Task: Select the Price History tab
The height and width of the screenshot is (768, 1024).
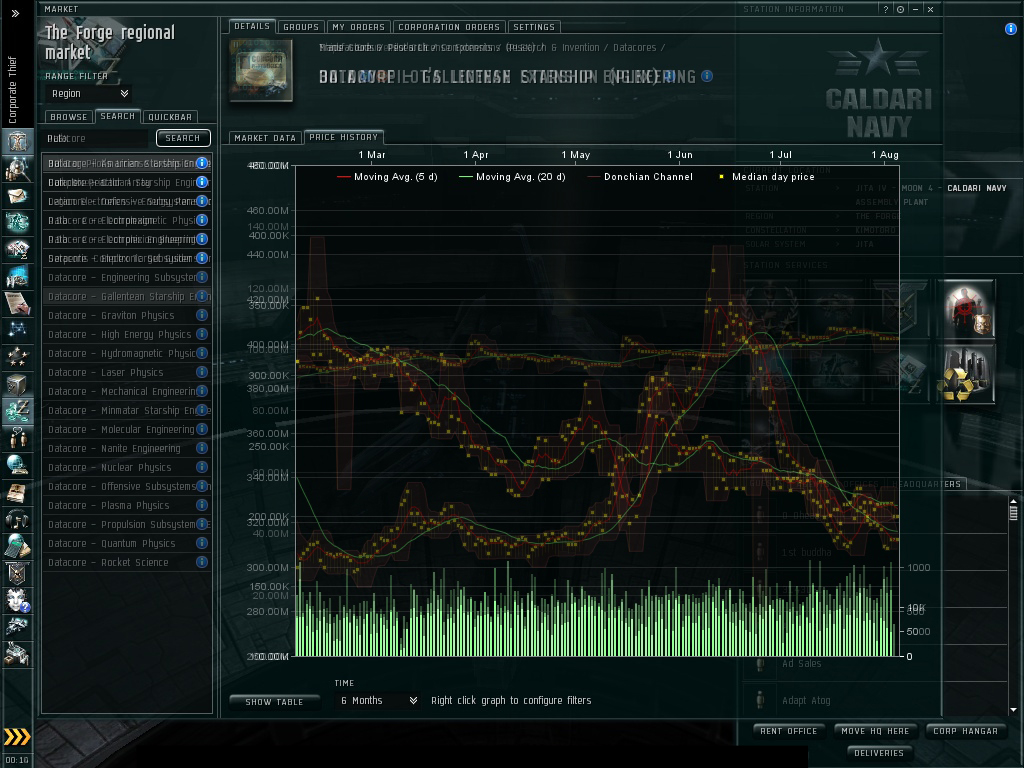Action: pos(344,137)
